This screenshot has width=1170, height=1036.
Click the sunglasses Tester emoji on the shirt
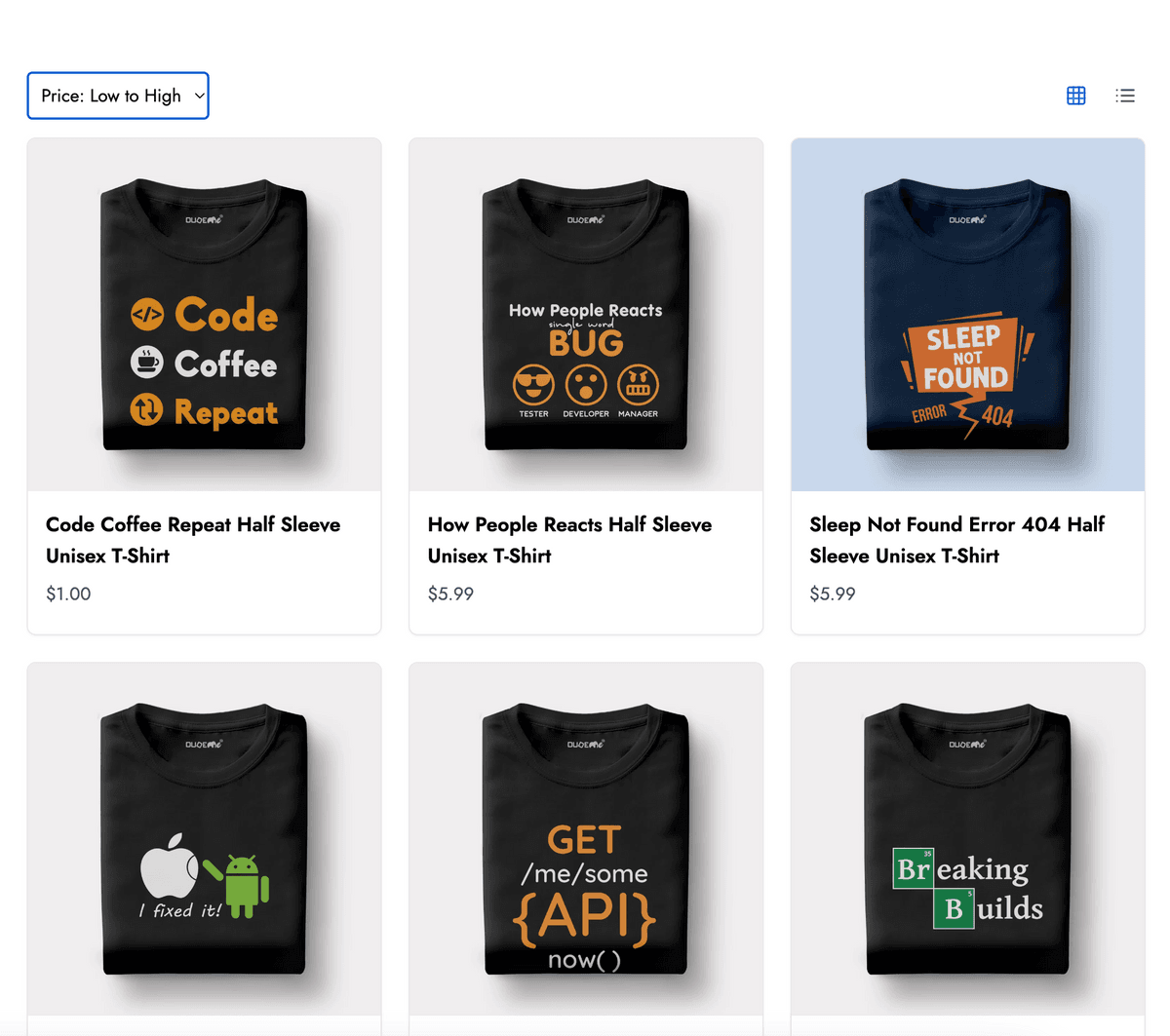point(533,385)
